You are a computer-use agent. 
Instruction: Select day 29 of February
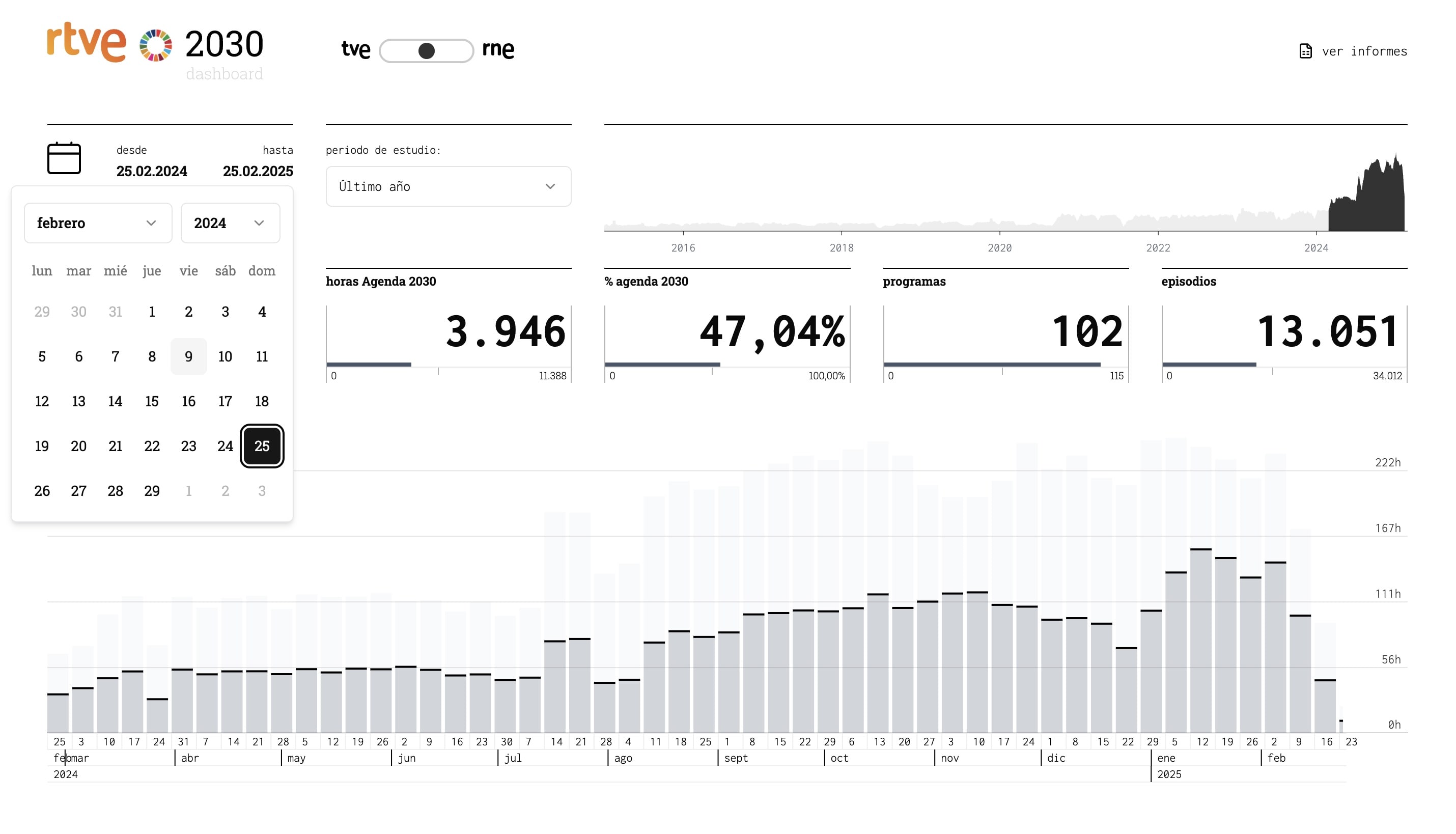pos(152,491)
